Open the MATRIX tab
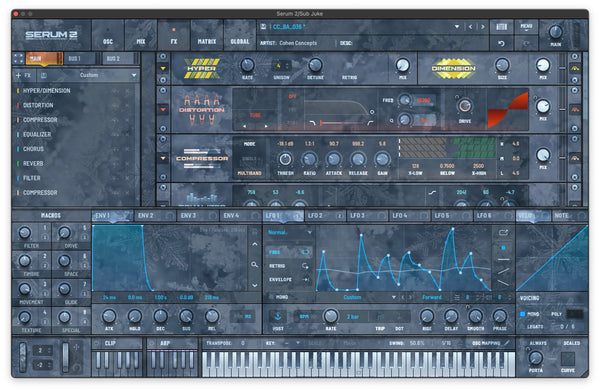 (207, 35)
